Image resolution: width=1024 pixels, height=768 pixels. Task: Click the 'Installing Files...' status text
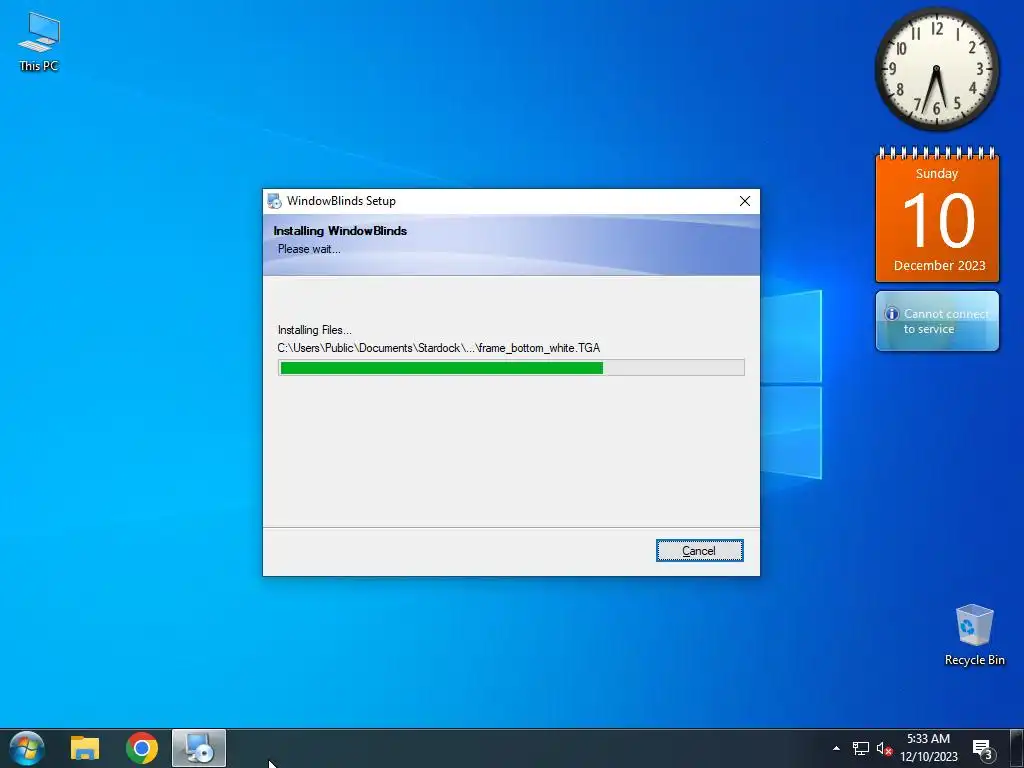click(315, 330)
